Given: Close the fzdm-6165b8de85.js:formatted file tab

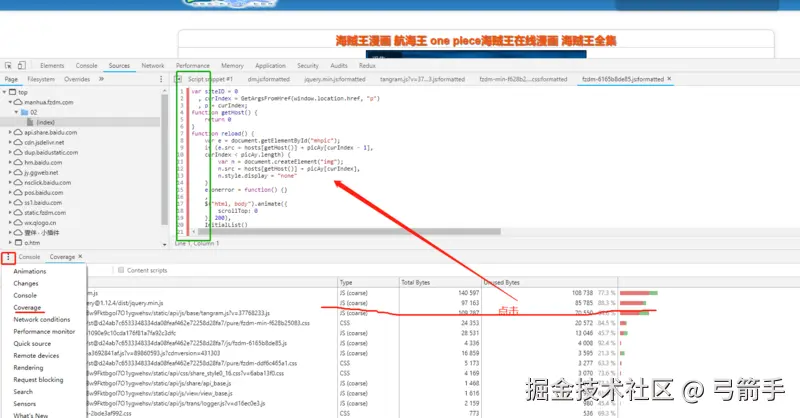Looking at the screenshot, I should 669,79.
